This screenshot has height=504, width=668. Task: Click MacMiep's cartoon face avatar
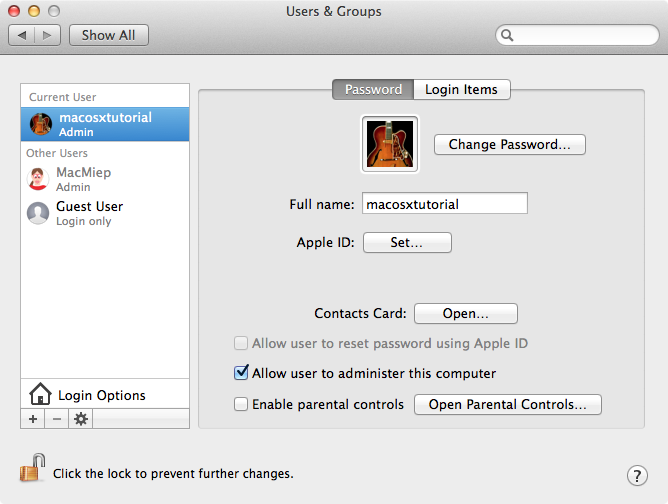click(x=38, y=179)
